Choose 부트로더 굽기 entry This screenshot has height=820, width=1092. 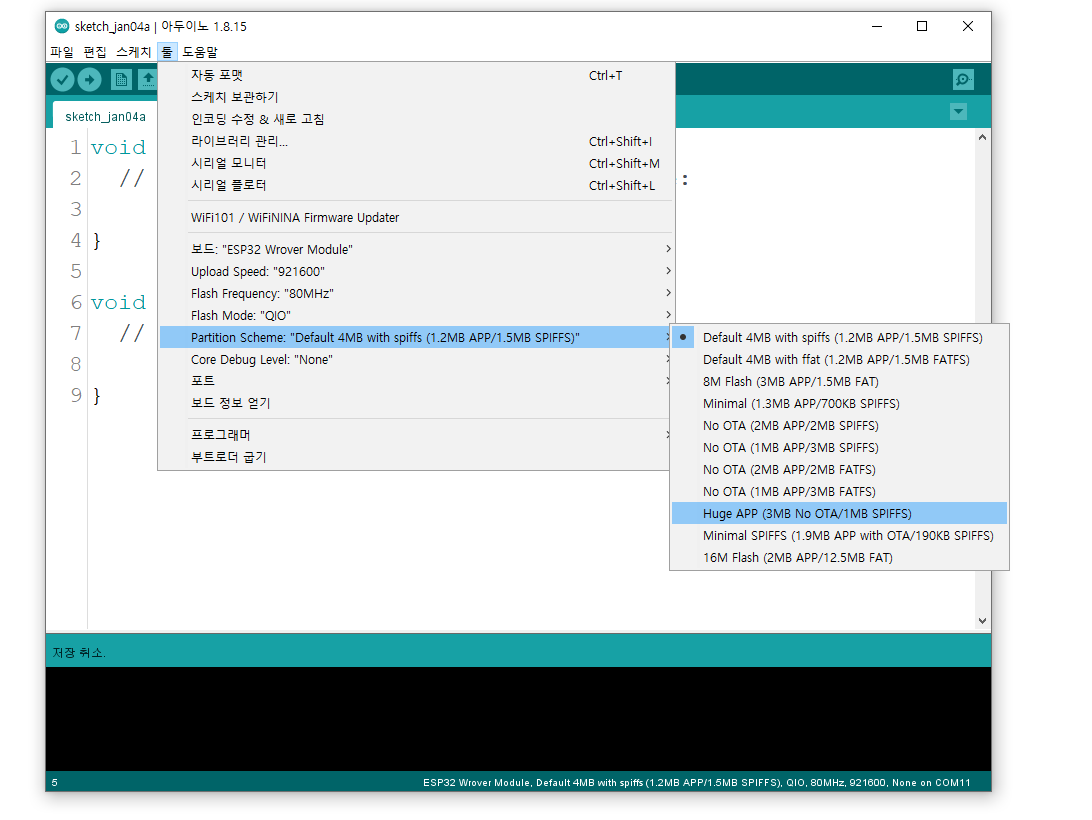(x=416, y=457)
